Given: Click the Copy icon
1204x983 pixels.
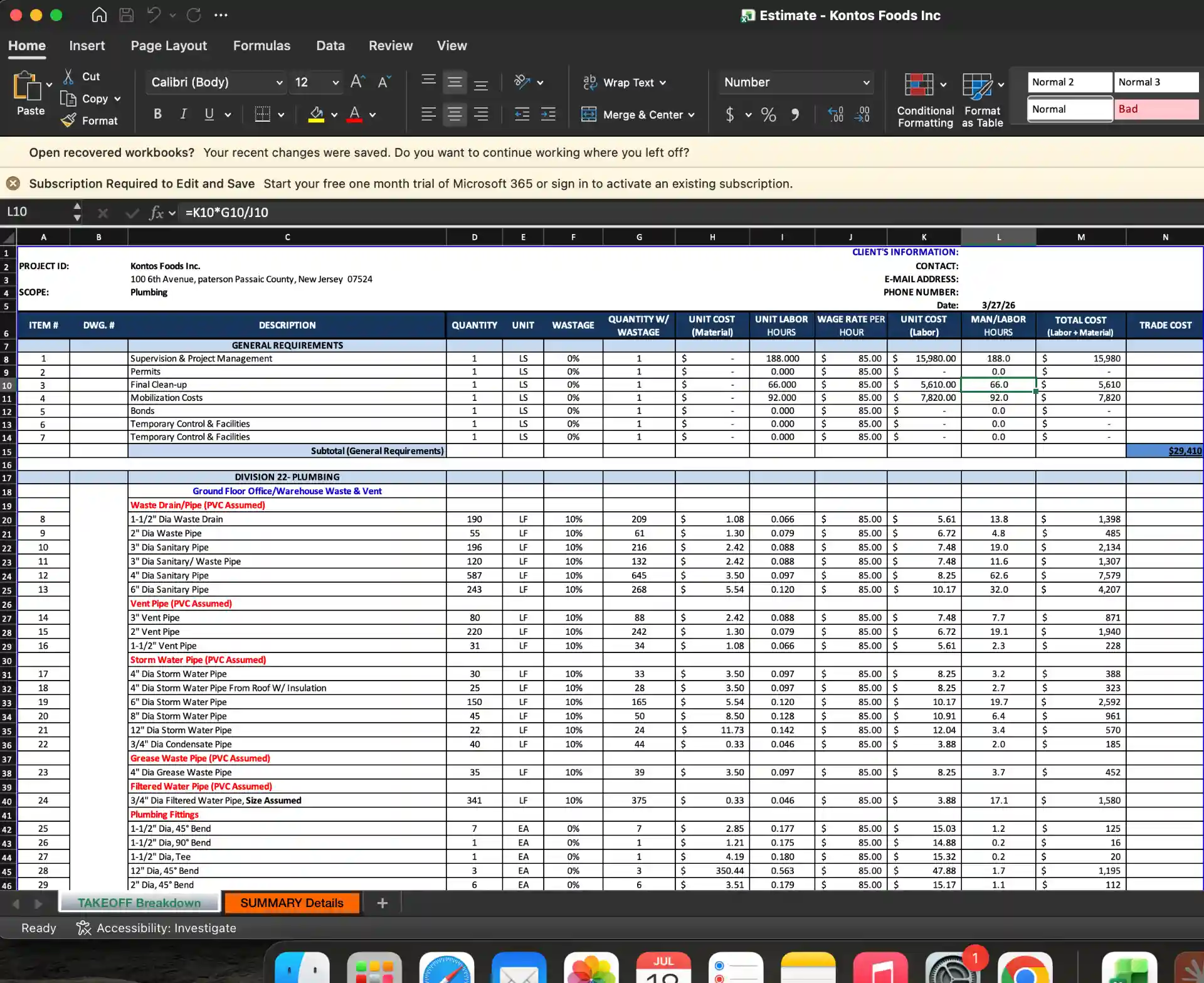Looking at the screenshot, I should click(x=68, y=98).
